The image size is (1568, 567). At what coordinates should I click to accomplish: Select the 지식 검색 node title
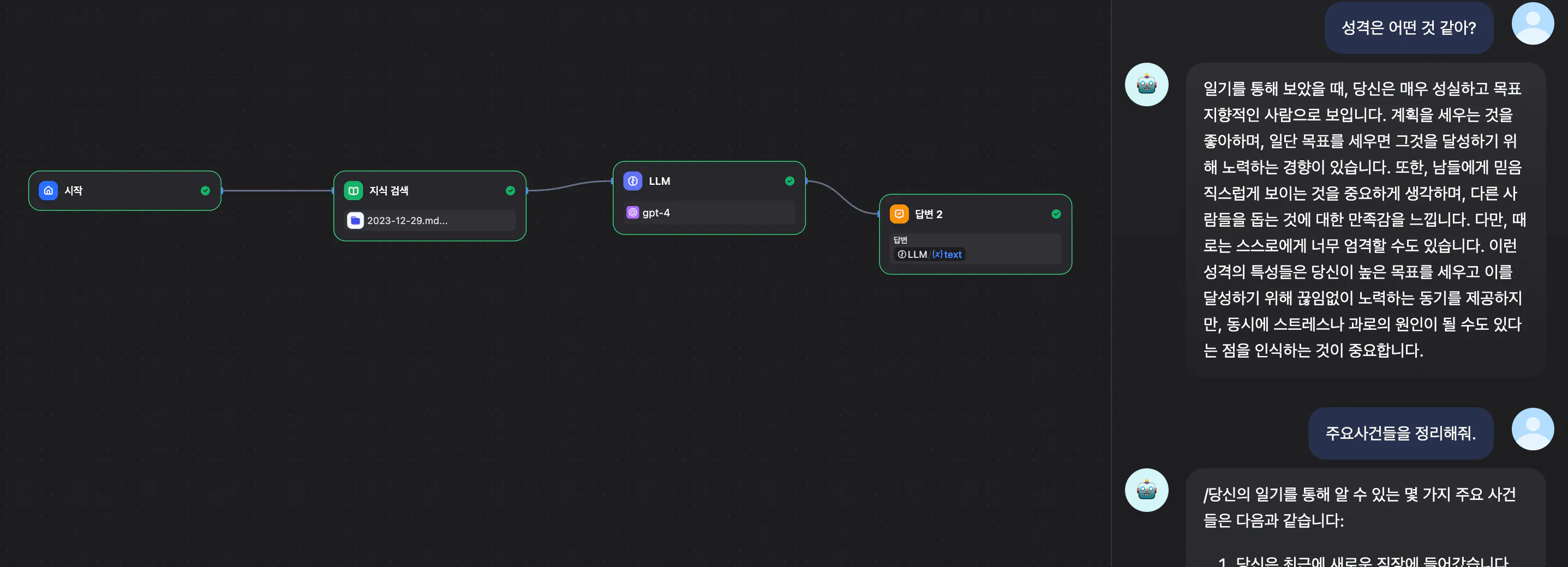click(x=388, y=190)
